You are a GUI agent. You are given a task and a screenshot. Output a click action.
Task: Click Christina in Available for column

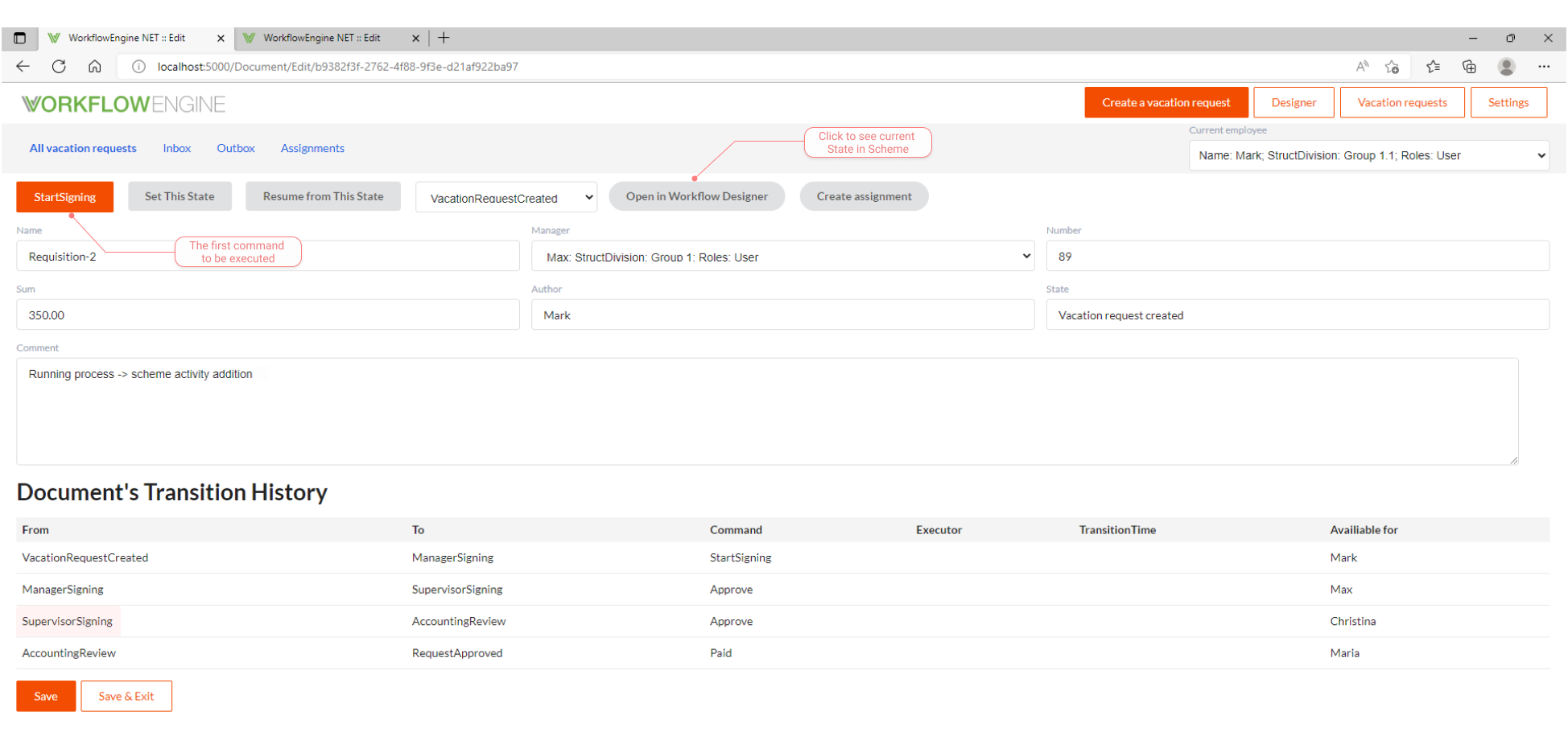coord(1353,621)
